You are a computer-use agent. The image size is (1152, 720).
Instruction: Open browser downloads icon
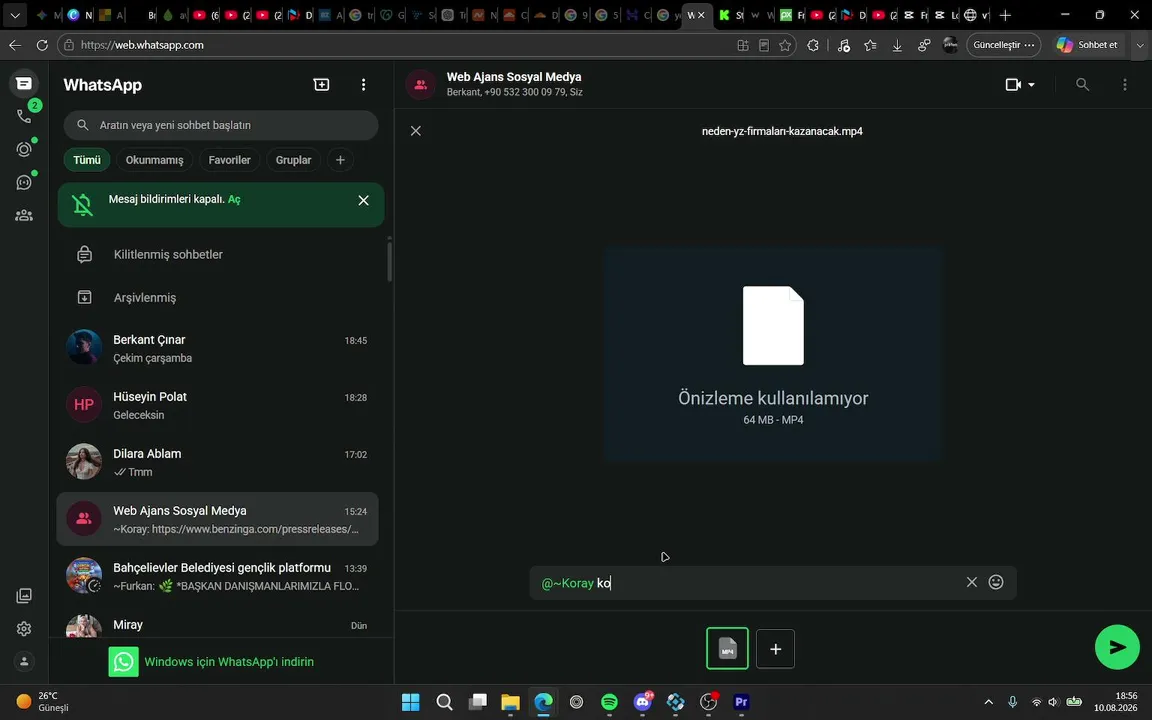click(897, 45)
